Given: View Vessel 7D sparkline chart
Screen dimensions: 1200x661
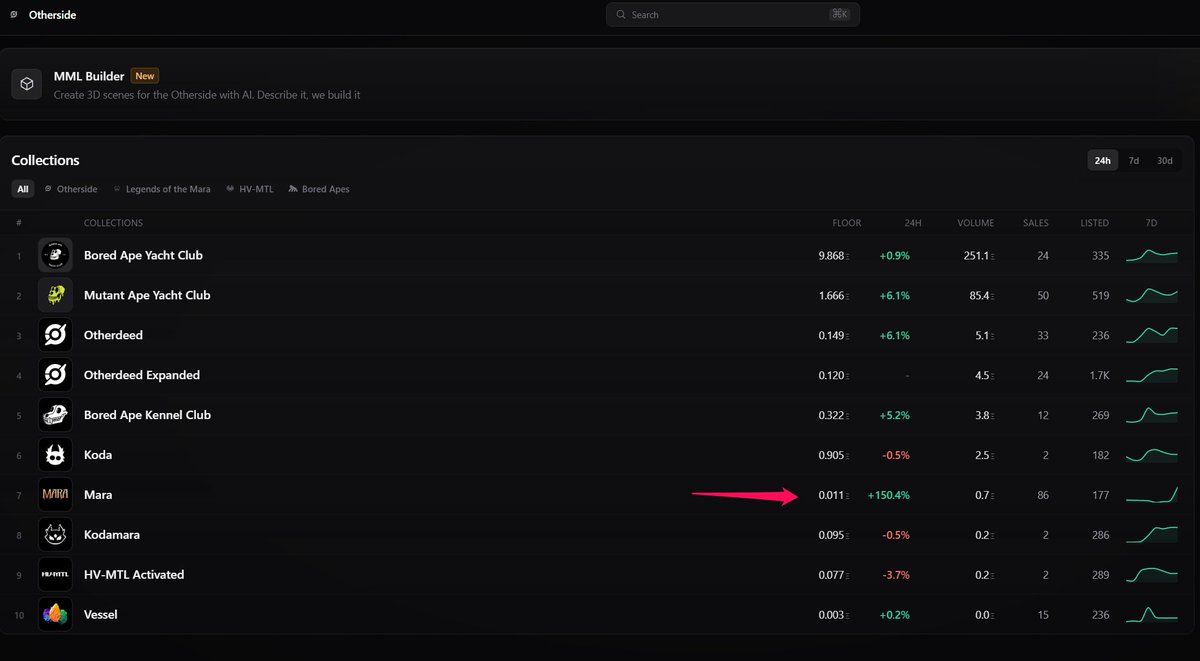Looking at the screenshot, I should [1152, 614].
